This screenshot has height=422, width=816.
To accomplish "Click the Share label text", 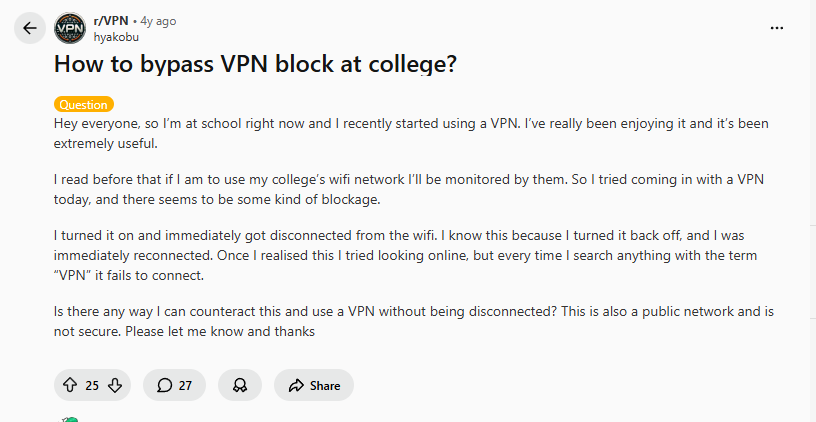I will (x=325, y=385).
